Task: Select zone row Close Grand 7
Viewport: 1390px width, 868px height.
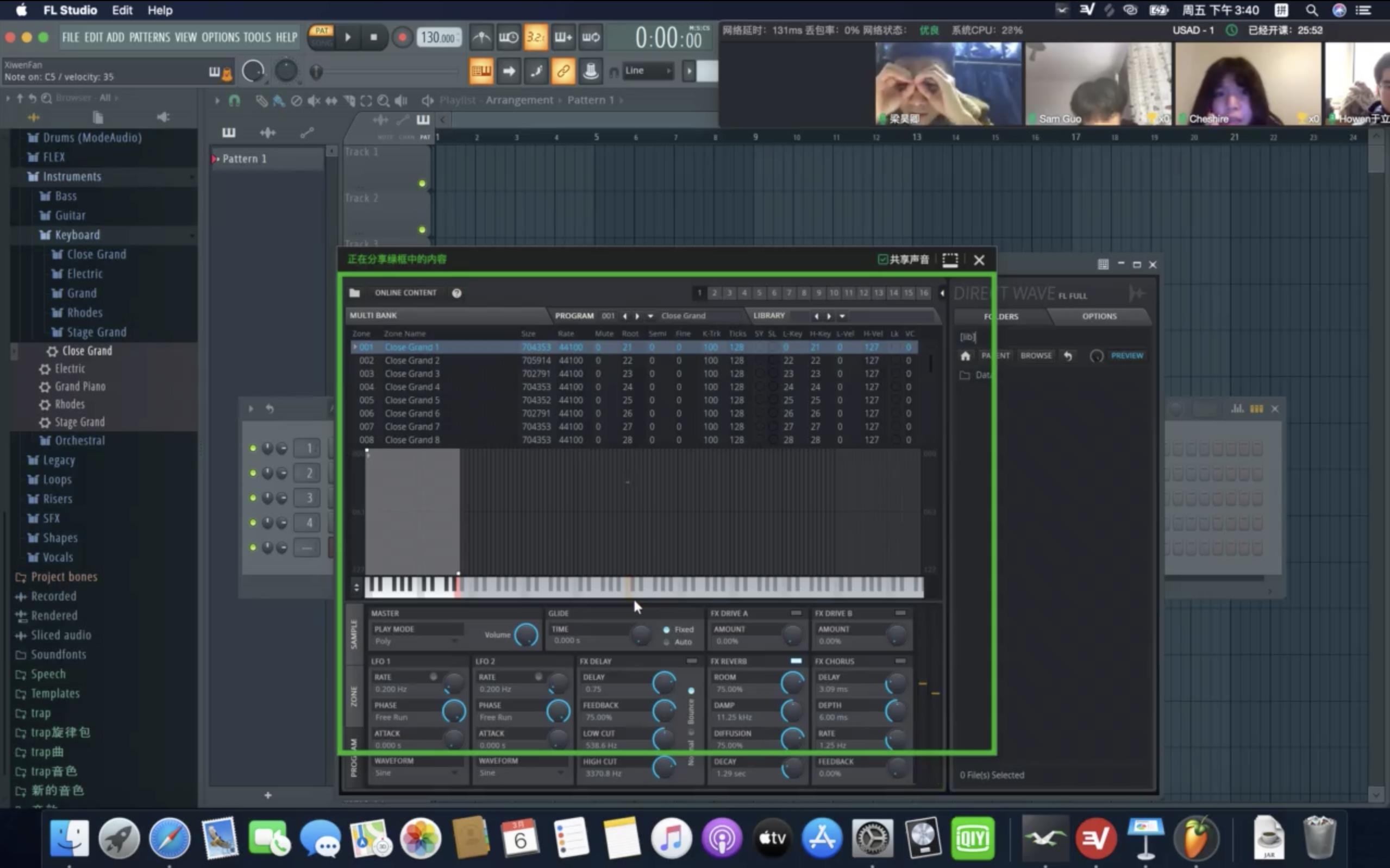Action: coord(634,426)
